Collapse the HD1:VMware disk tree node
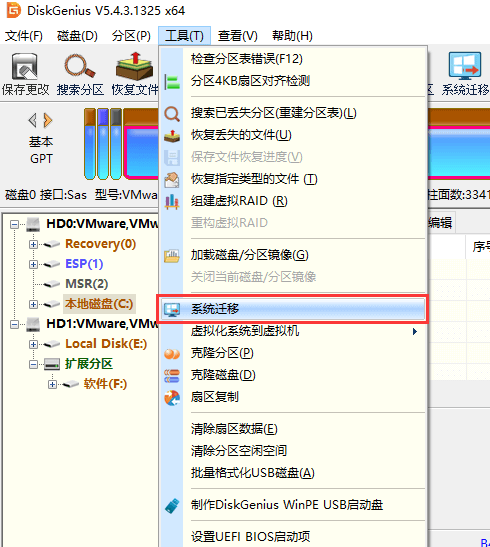490x547 pixels. point(14,324)
